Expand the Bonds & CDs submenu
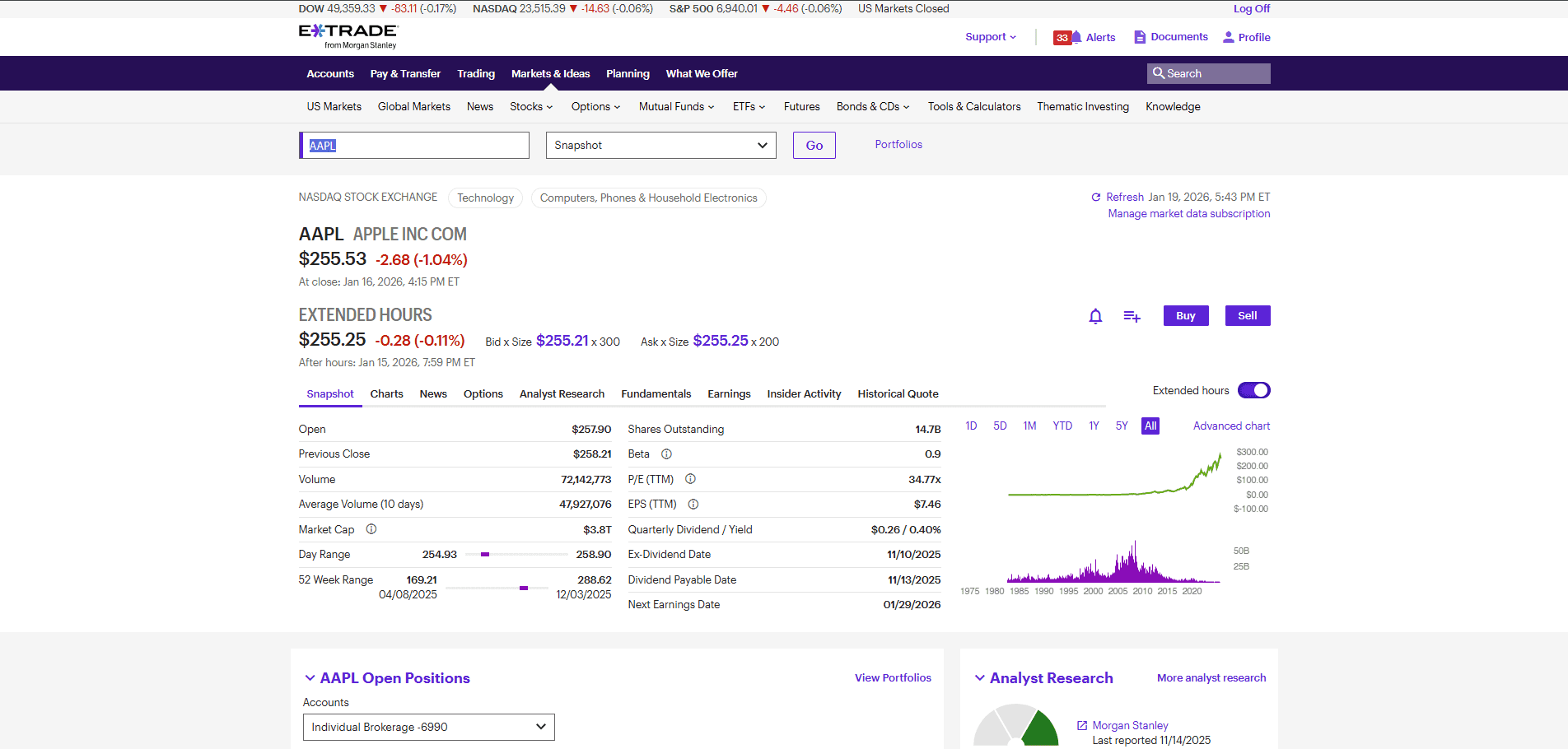The height and width of the screenshot is (749, 1568). tap(873, 106)
